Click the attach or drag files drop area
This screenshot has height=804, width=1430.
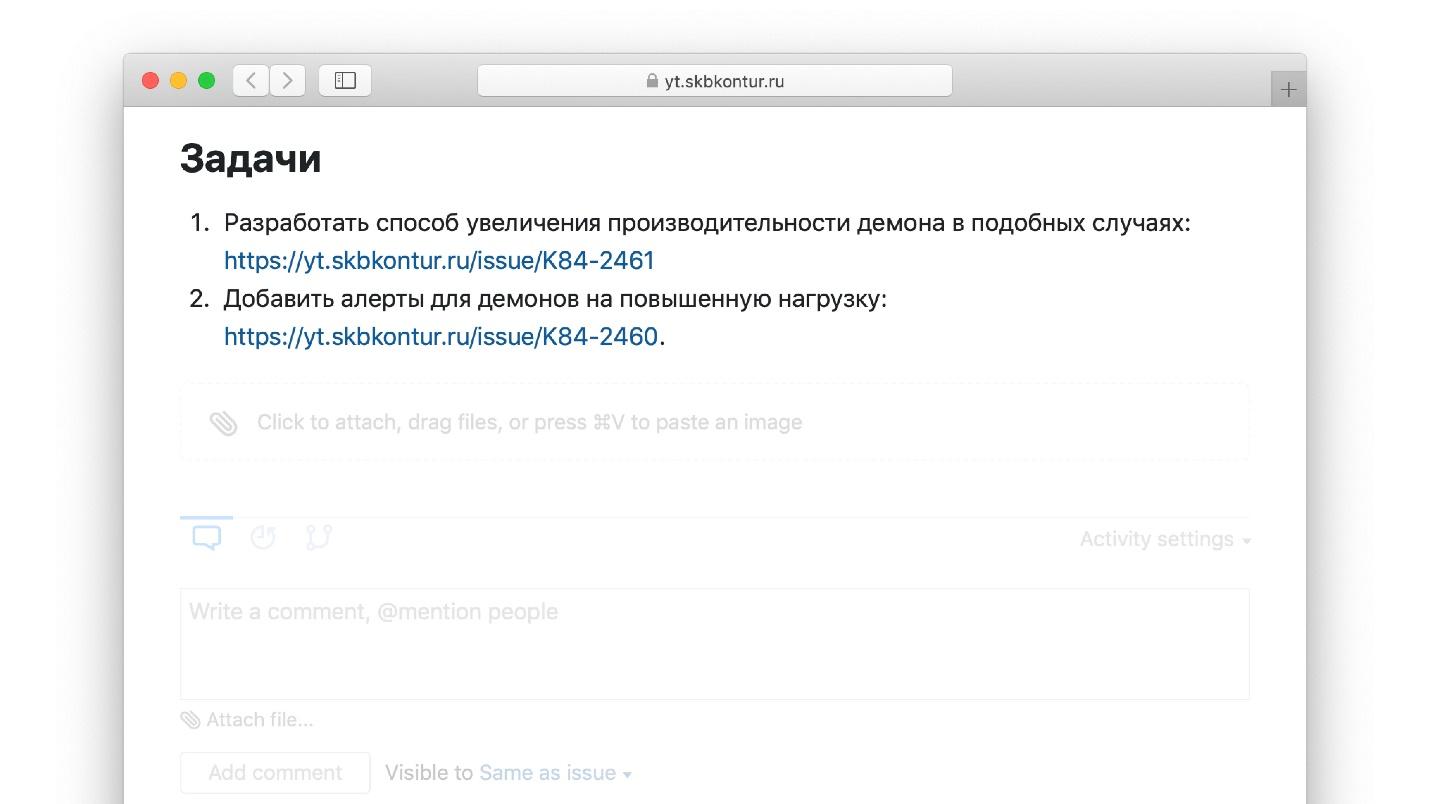pos(714,422)
